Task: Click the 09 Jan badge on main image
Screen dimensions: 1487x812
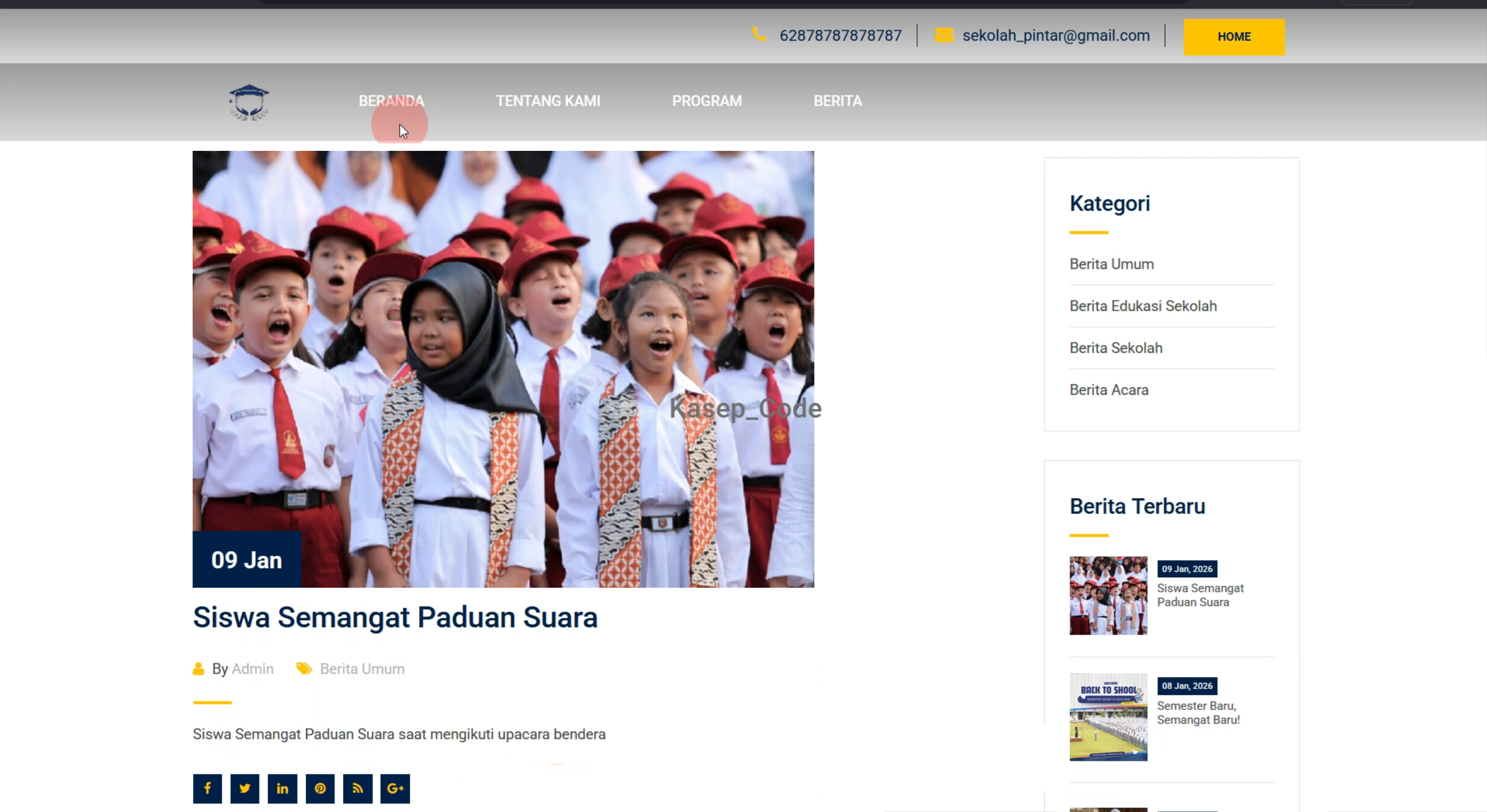Action: [x=247, y=559]
